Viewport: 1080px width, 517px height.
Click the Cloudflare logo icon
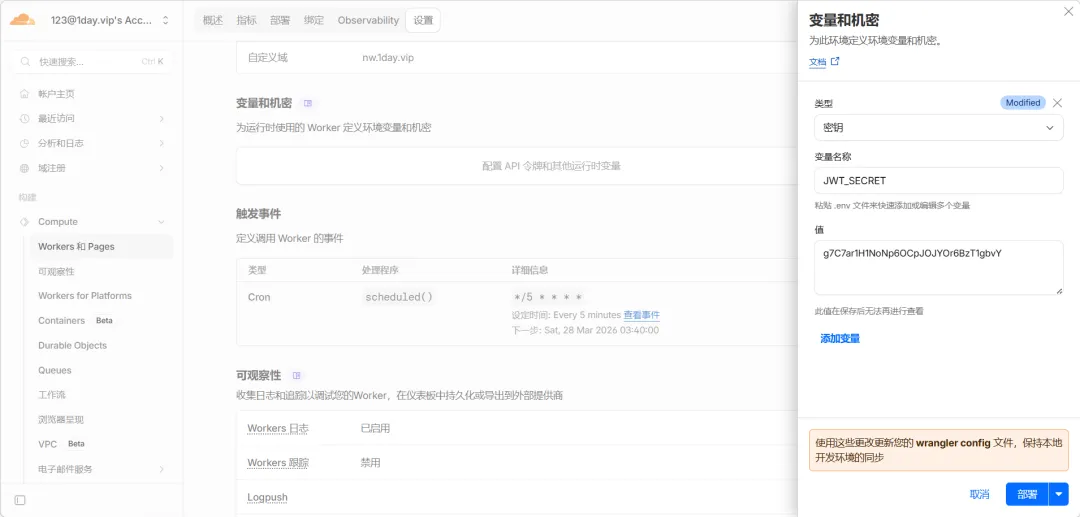pyautogui.click(x=22, y=20)
